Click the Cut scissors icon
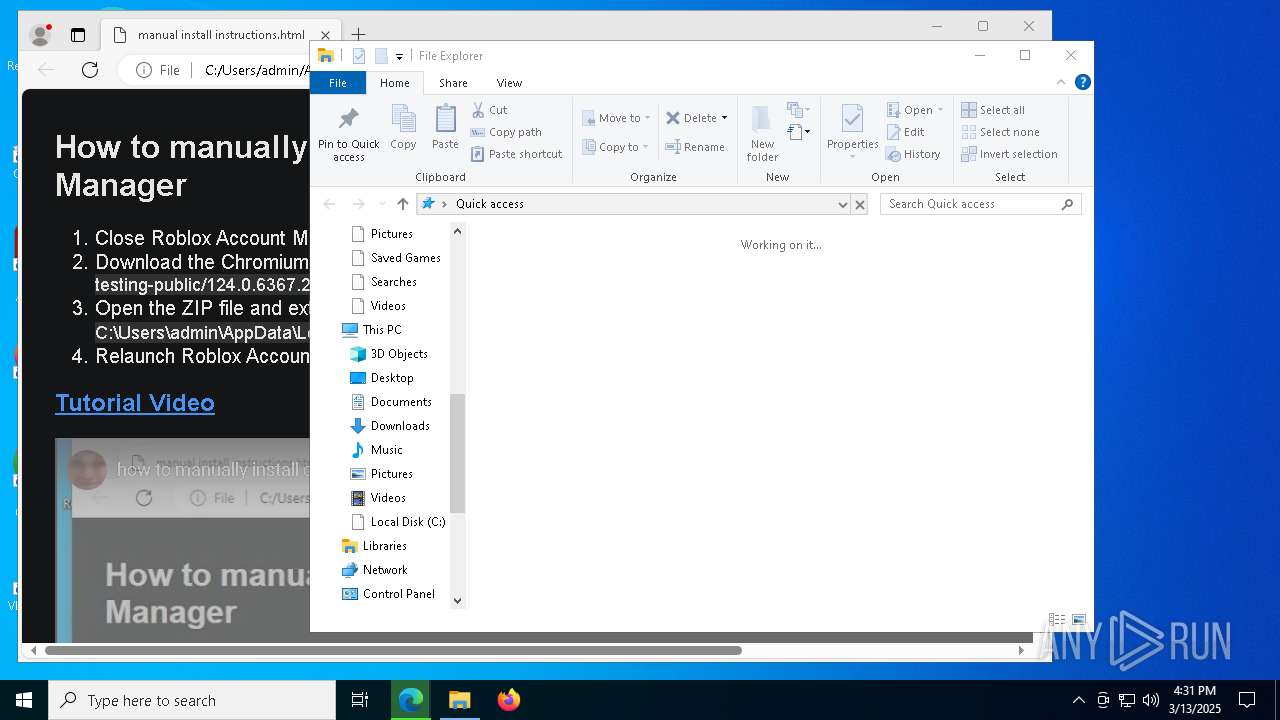This screenshot has width=1280, height=720. click(x=478, y=110)
